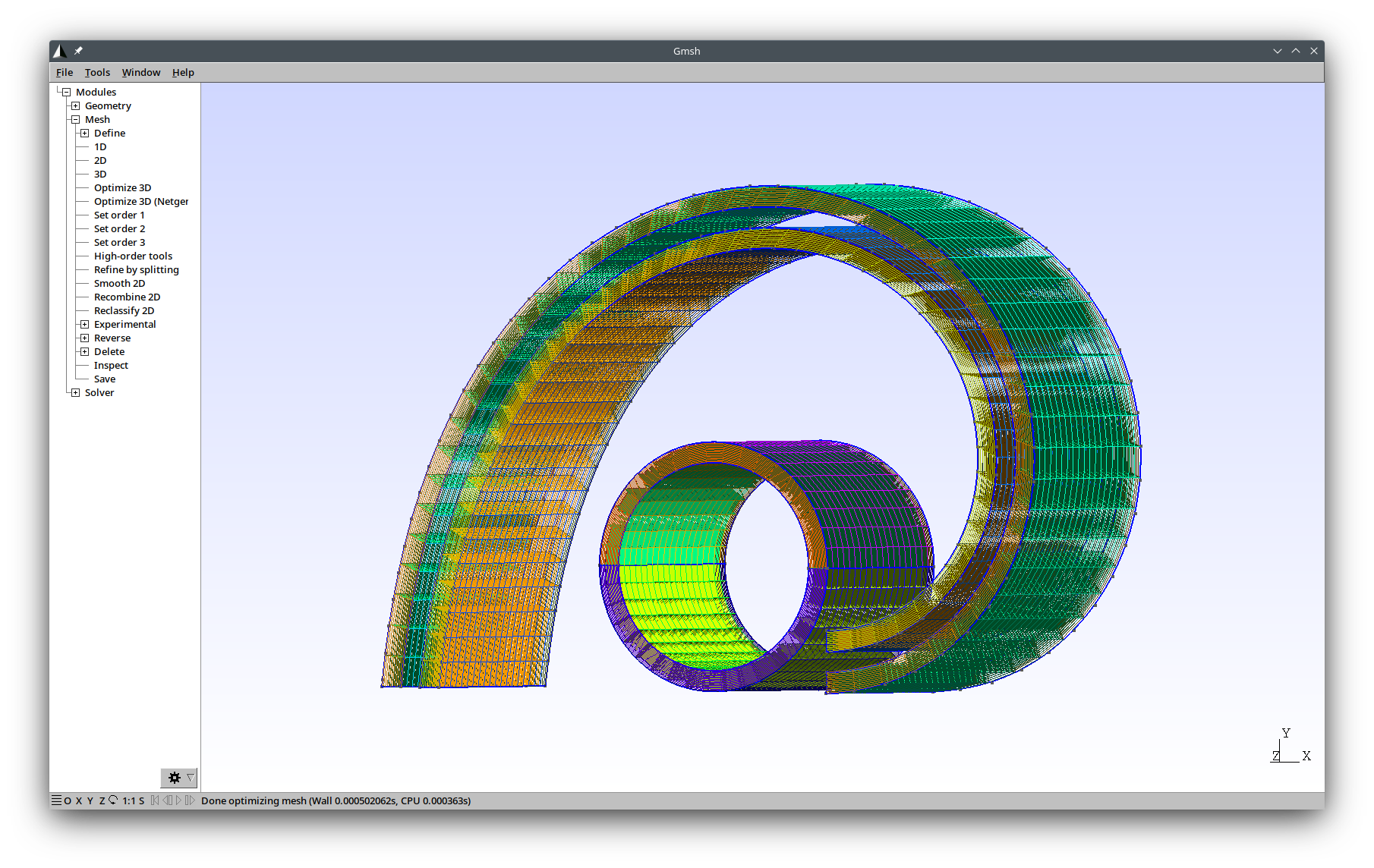Set the Y axis view
1374x868 pixels.
[x=90, y=800]
